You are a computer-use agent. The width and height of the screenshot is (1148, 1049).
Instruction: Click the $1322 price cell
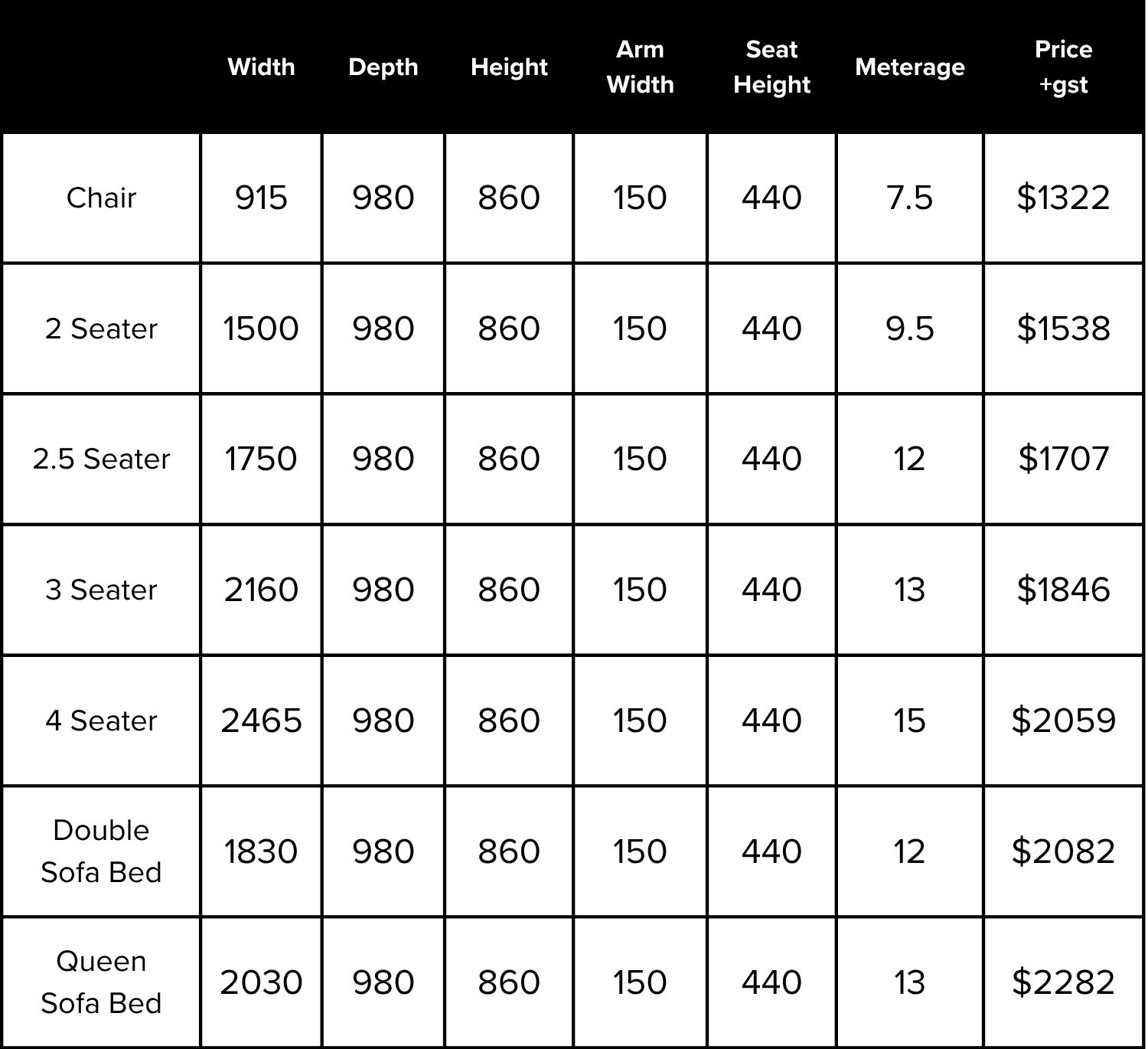click(1063, 198)
